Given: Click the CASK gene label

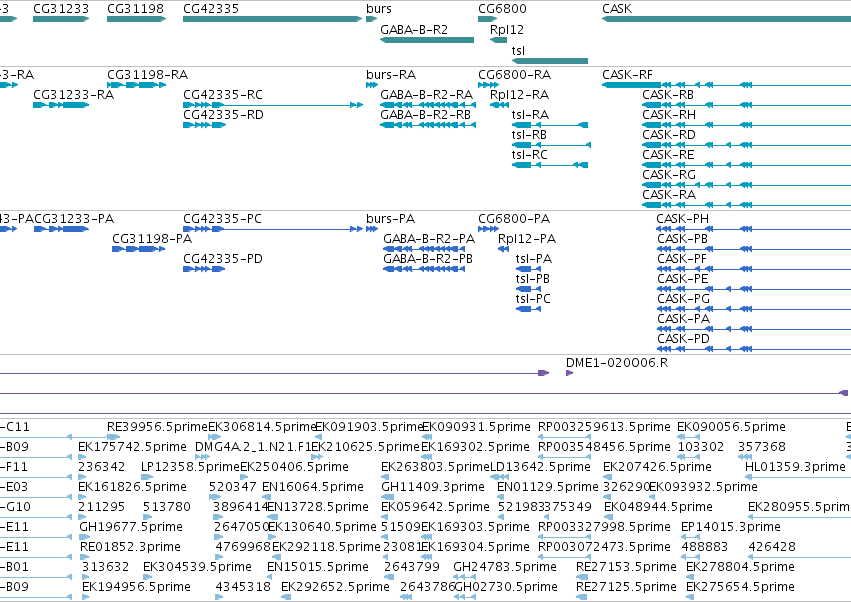Looking at the screenshot, I should click(x=617, y=9).
